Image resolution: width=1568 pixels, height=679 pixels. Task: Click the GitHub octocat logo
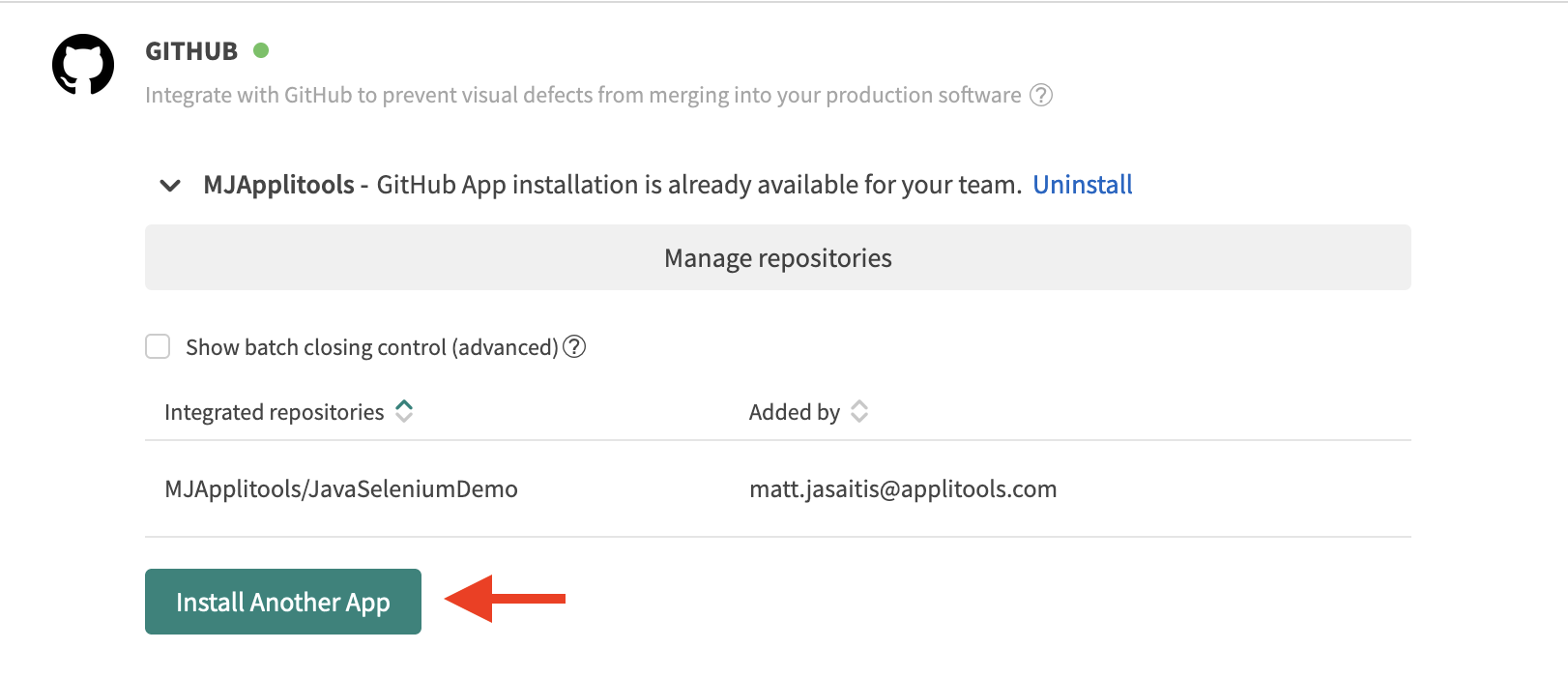point(83,65)
